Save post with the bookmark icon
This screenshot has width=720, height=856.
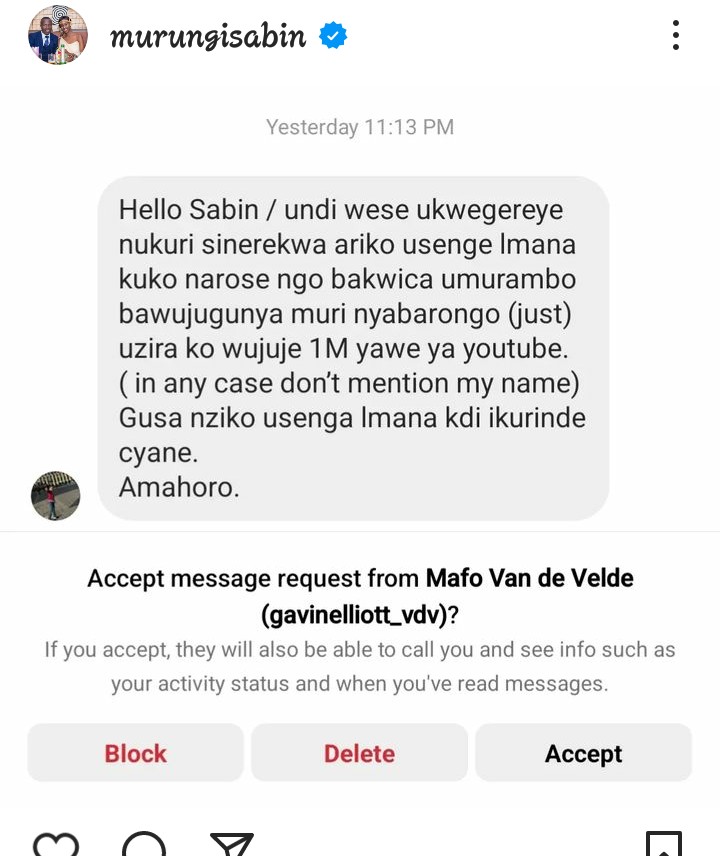(x=664, y=844)
